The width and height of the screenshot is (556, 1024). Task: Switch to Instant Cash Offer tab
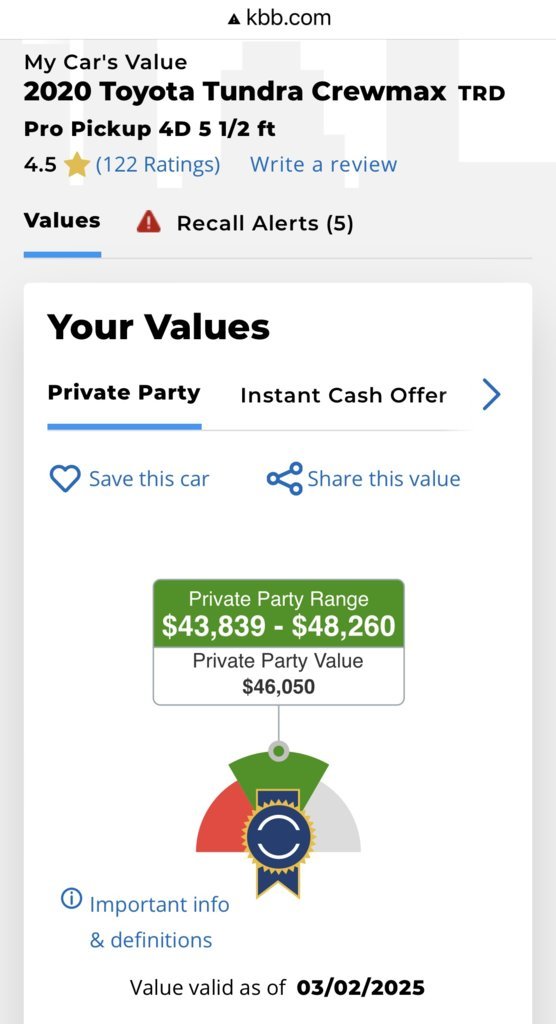(x=344, y=395)
